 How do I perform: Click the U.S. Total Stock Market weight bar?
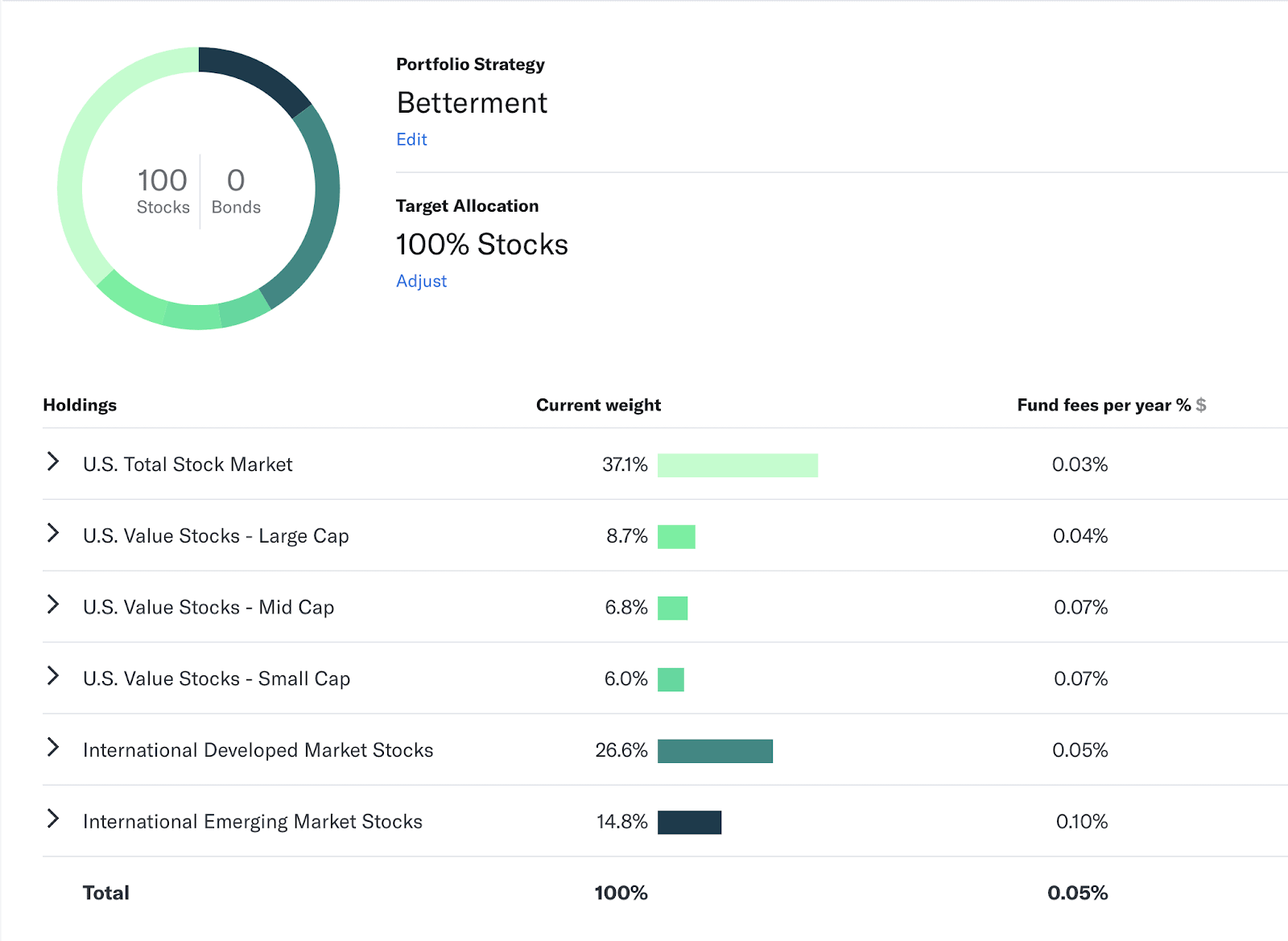pyautogui.click(x=737, y=465)
